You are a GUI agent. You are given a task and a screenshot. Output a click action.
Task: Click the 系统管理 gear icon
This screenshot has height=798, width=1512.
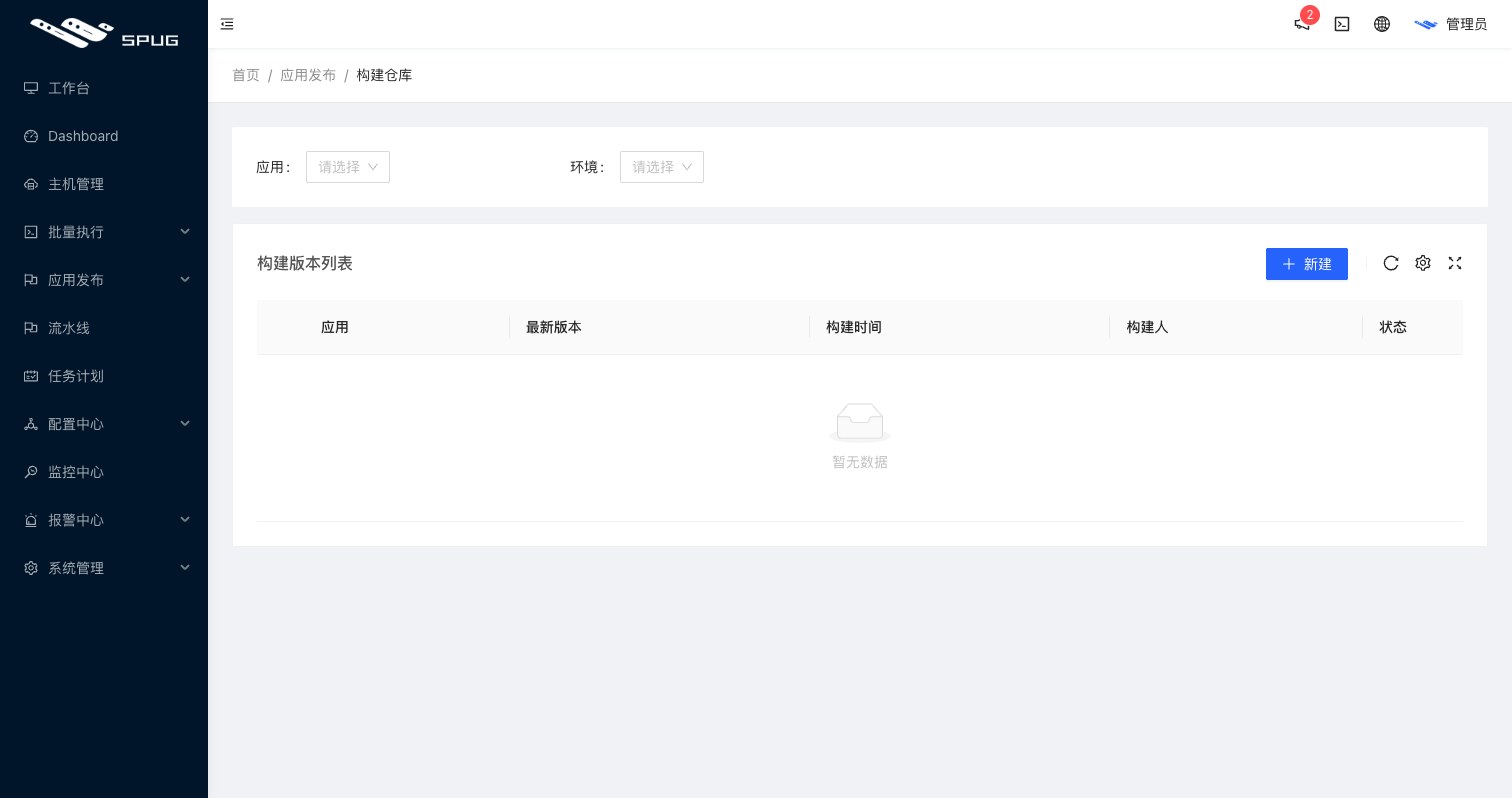click(x=31, y=568)
